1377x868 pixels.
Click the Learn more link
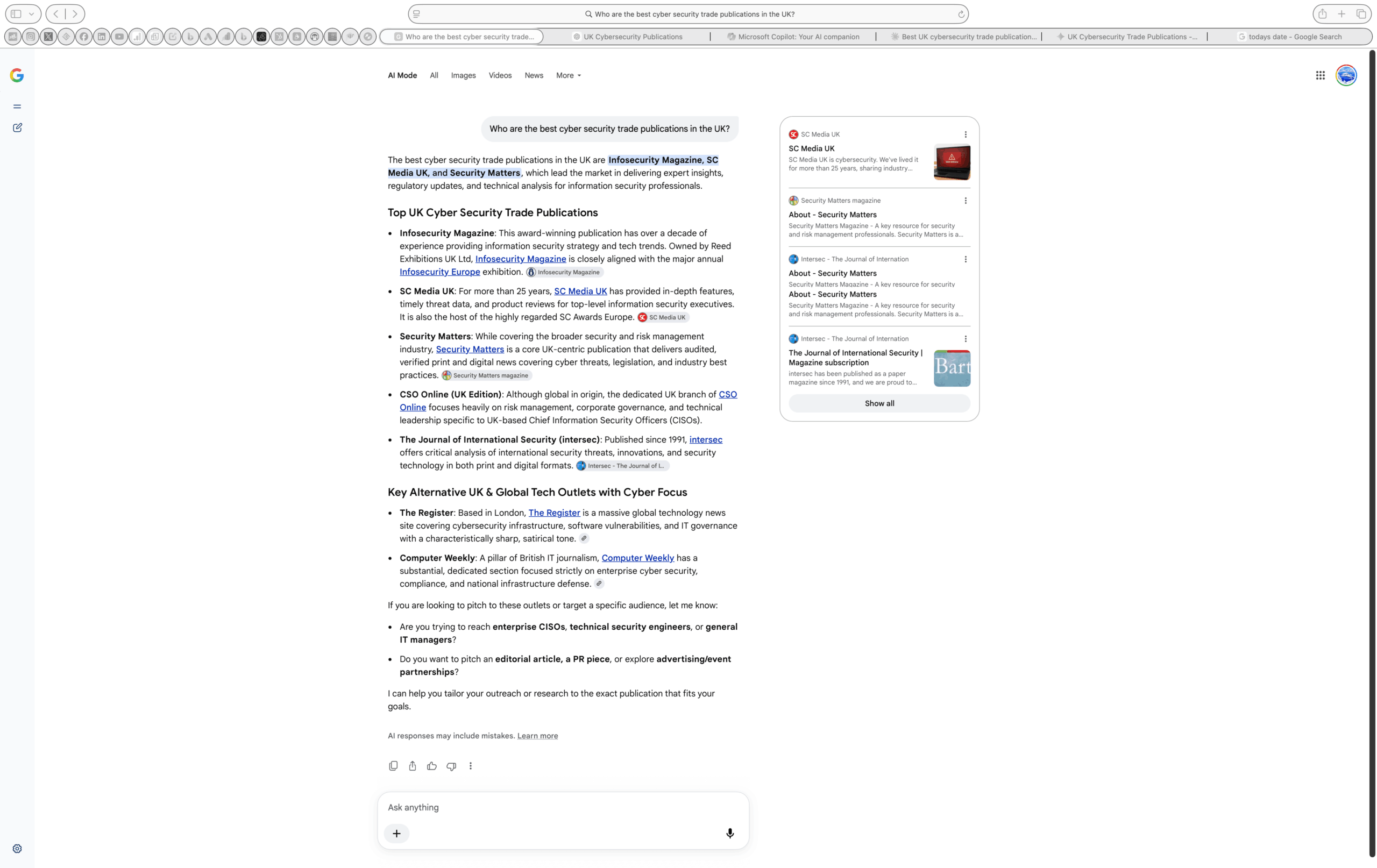pos(537,736)
